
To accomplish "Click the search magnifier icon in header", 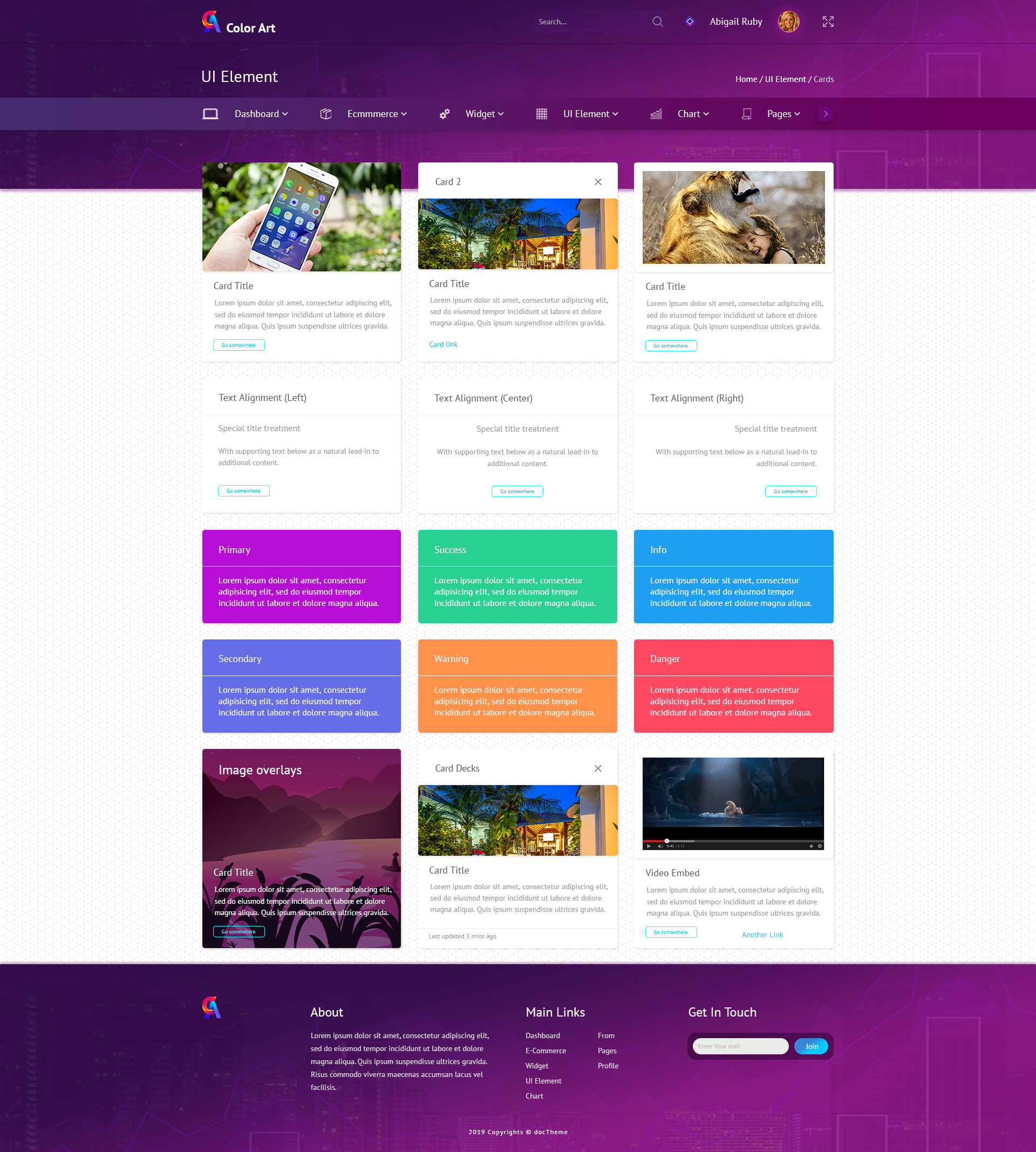I will pyautogui.click(x=657, y=22).
